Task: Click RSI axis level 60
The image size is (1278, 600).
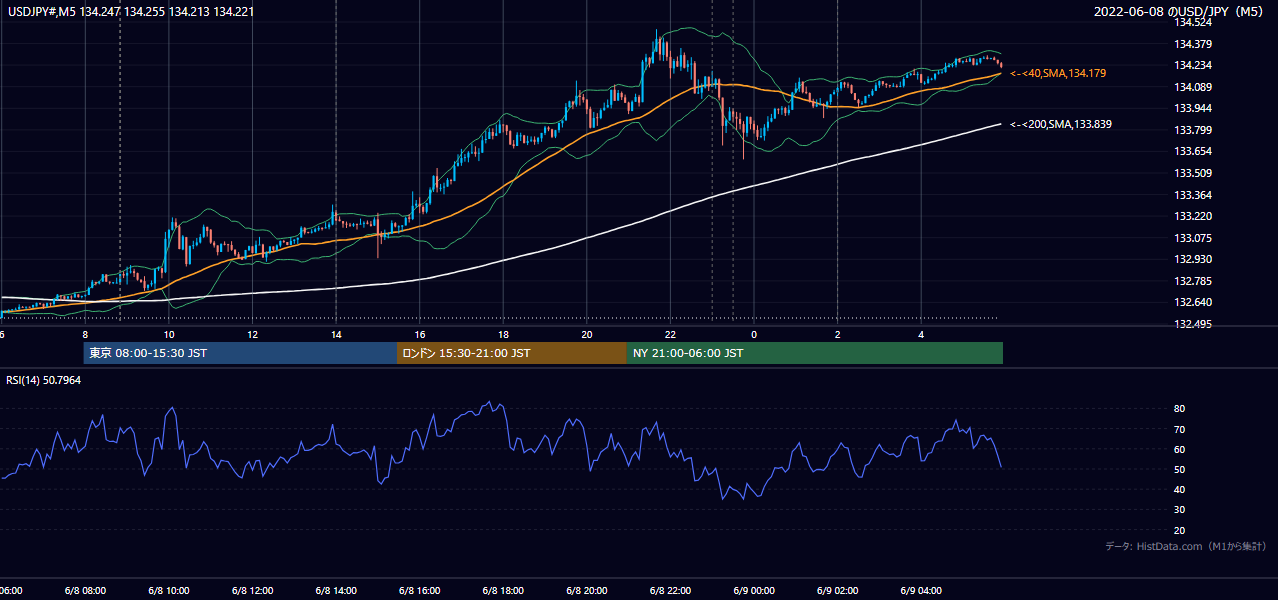Action: pos(1179,449)
